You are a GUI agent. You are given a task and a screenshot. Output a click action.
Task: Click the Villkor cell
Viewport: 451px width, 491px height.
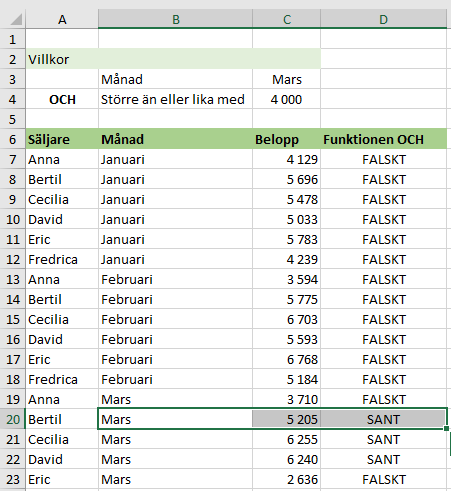(62, 59)
